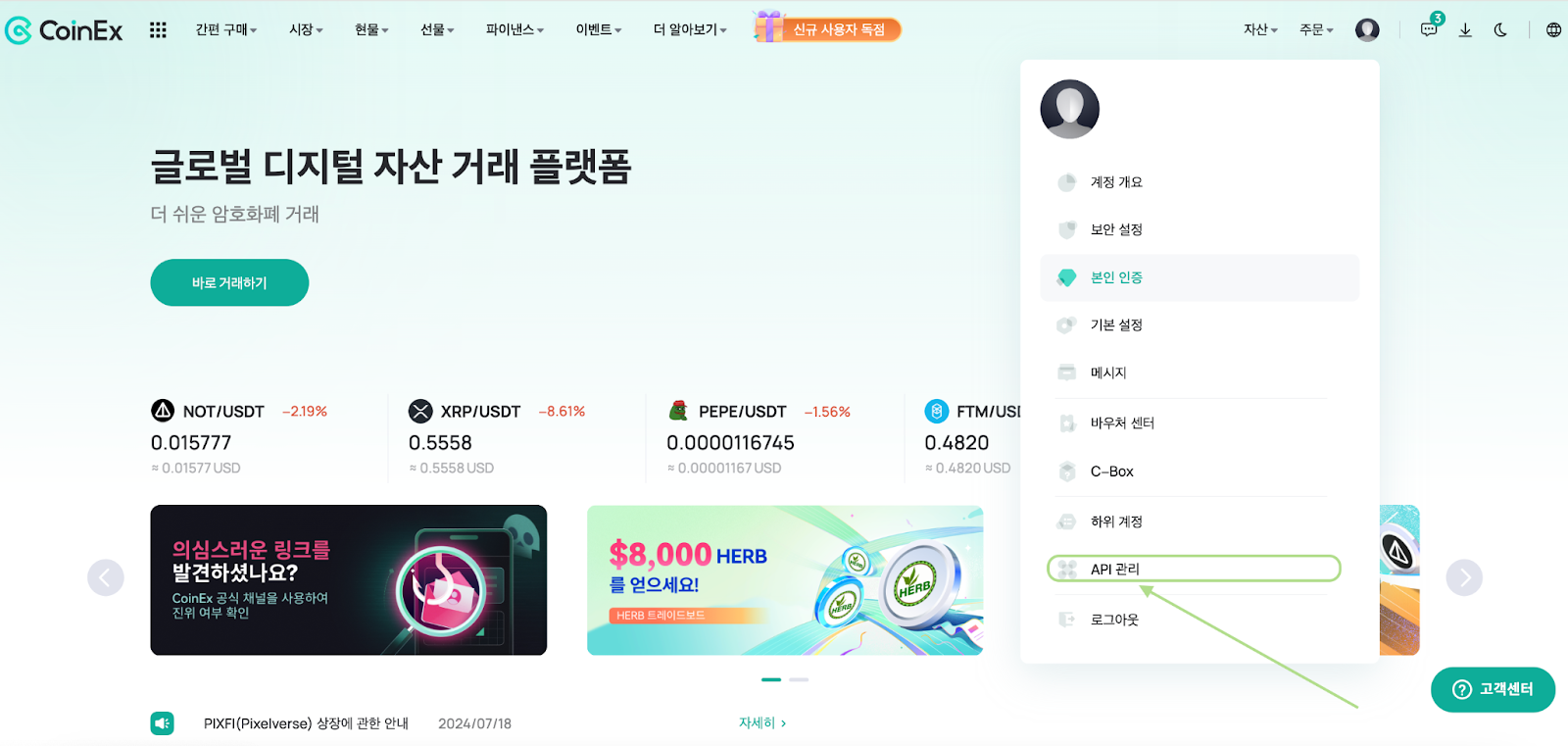1568x746 pixels.
Task: Click the announcement speaker icon
Action: (163, 723)
